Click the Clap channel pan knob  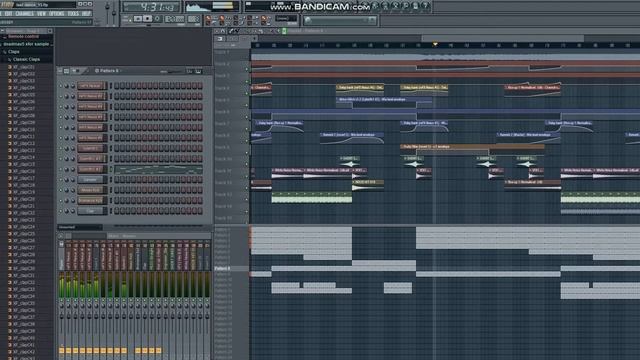pos(67,211)
